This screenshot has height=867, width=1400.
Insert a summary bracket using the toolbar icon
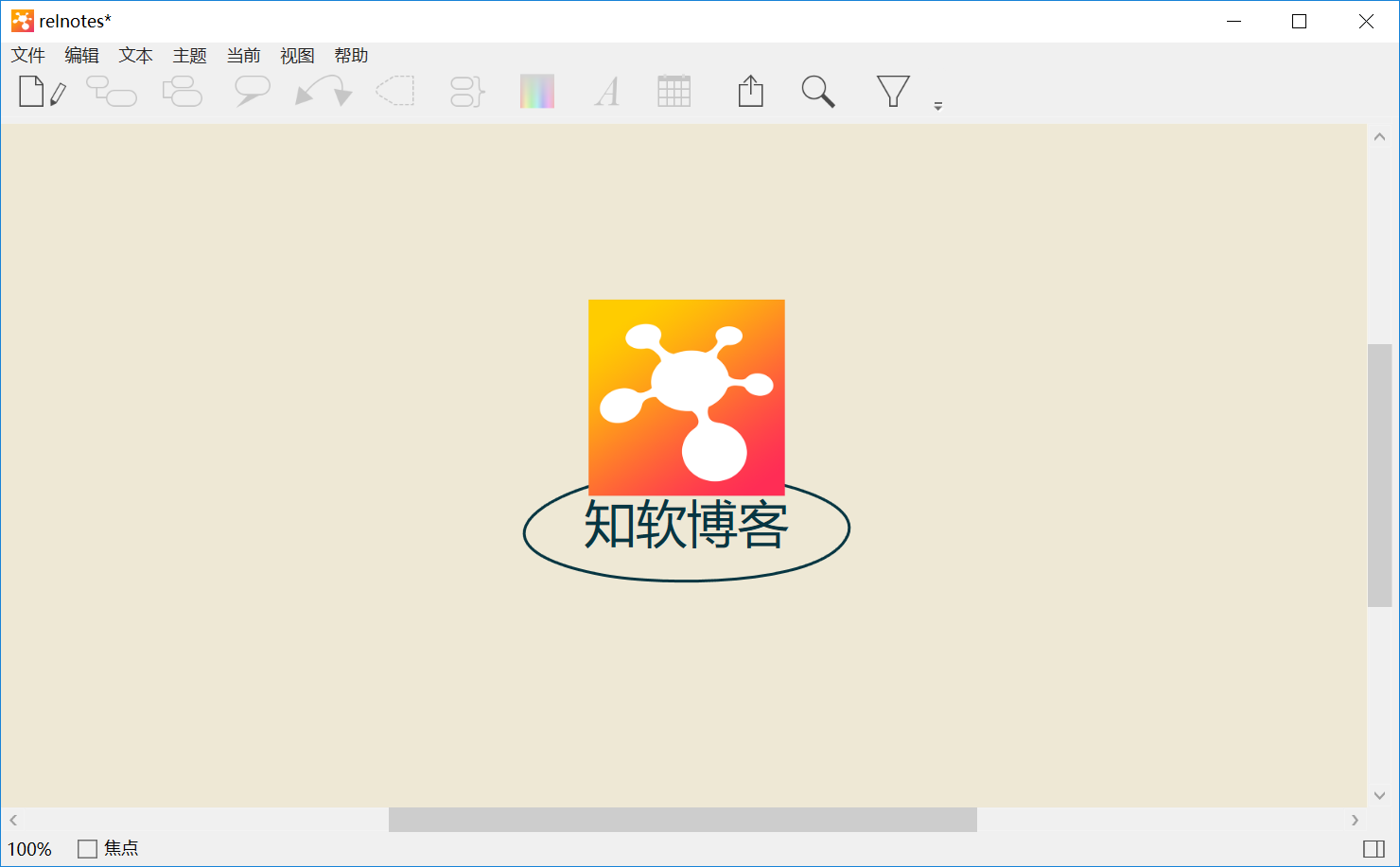coord(467,92)
